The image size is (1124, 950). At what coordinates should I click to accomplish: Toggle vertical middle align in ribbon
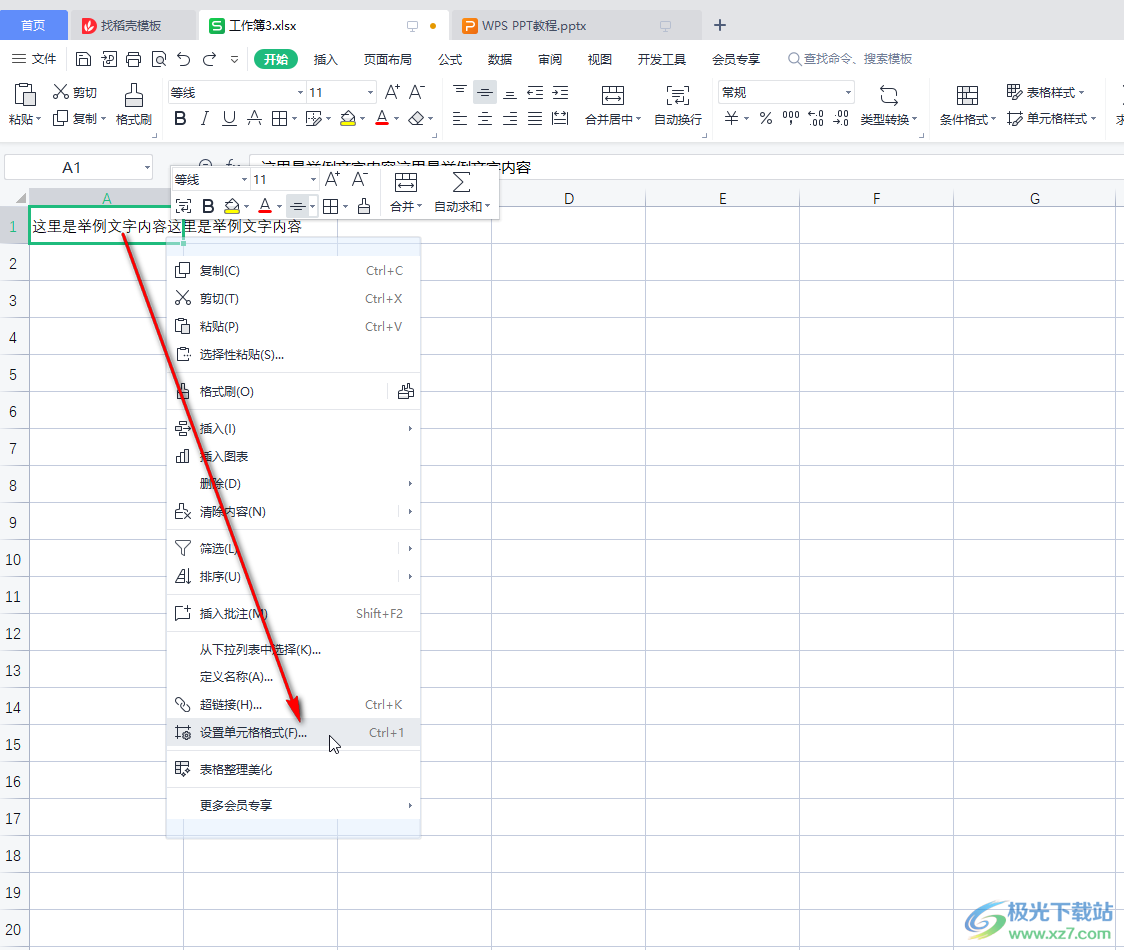point(485,92)
